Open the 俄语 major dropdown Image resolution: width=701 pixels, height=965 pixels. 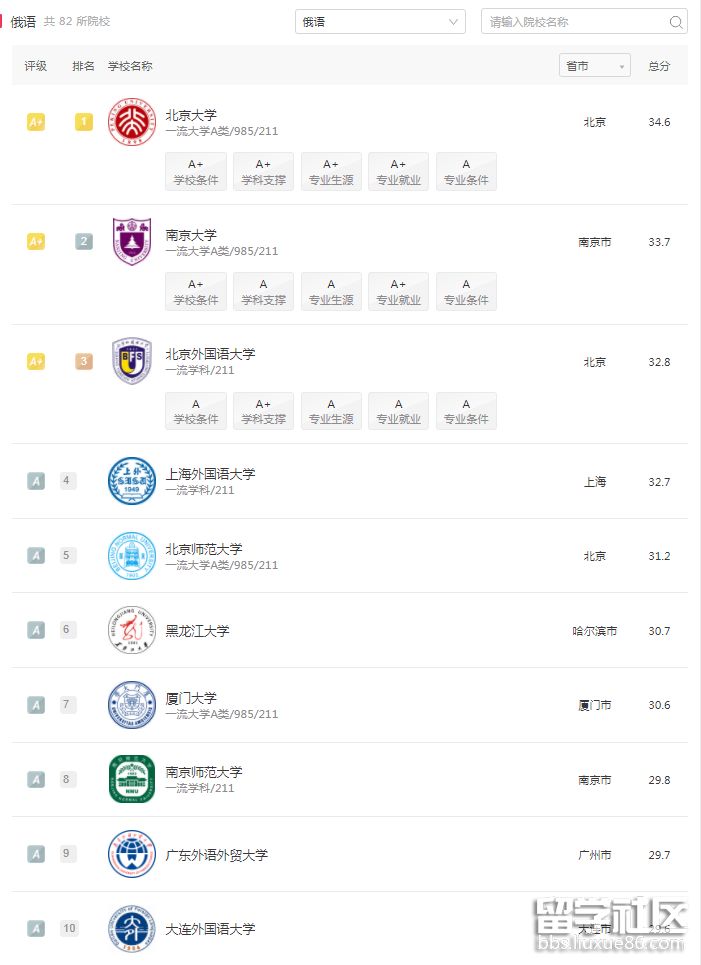[x=380, y=22]
